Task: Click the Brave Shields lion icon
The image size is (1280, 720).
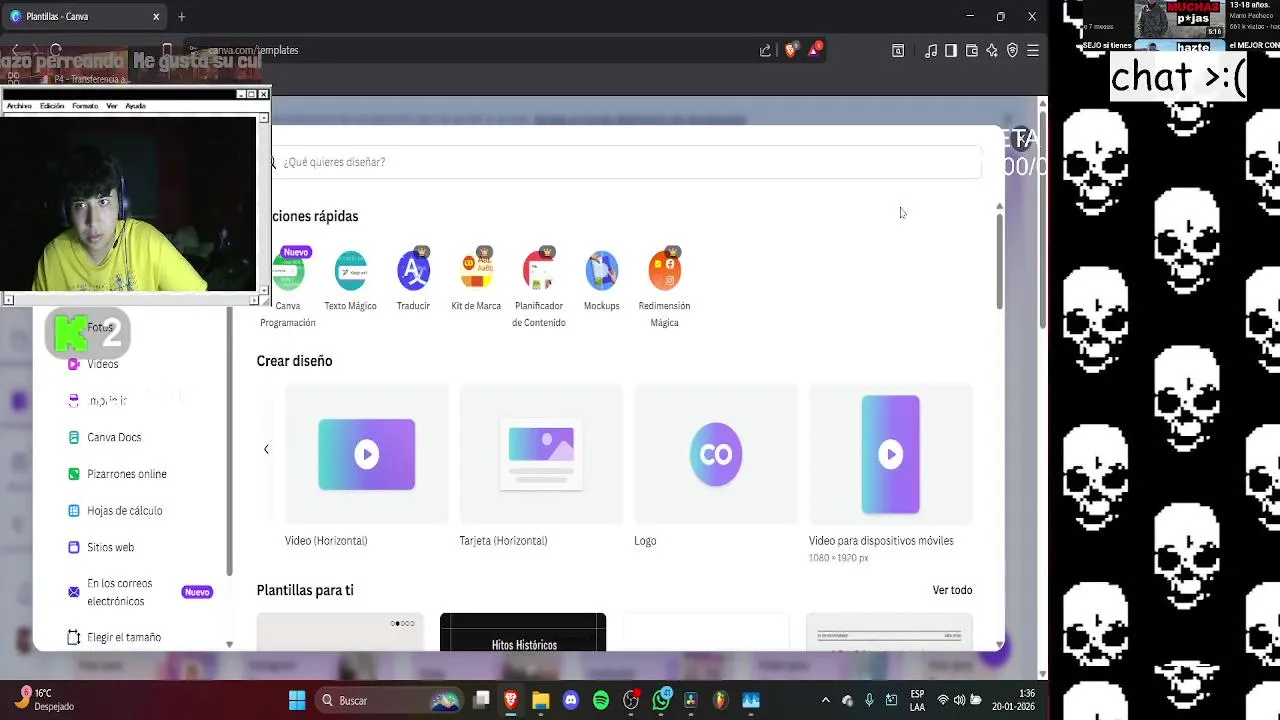Action: [x=791, y=50]
